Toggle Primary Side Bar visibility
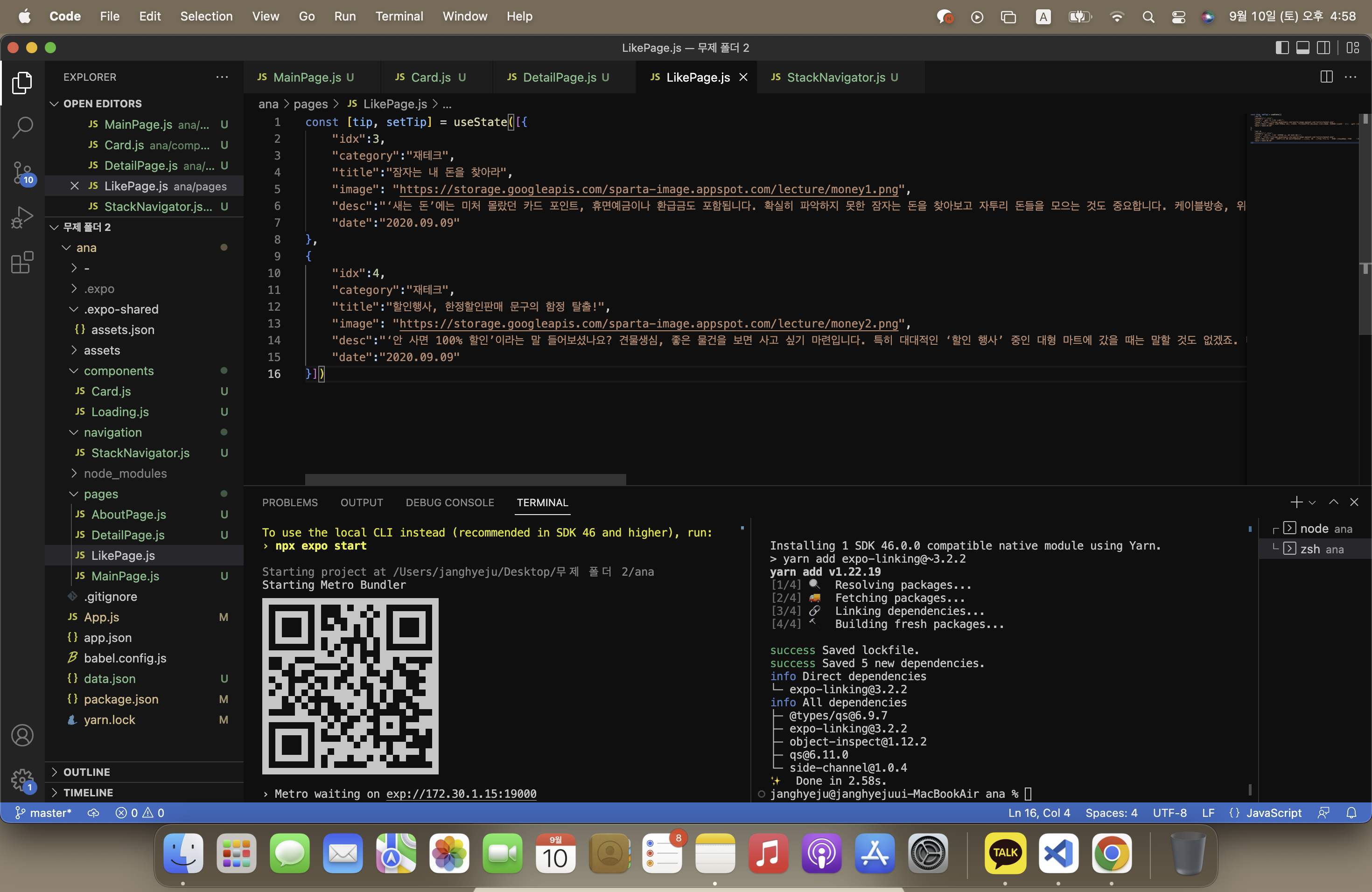Viewport: 1372px width, 892px height. [1281, 48]
